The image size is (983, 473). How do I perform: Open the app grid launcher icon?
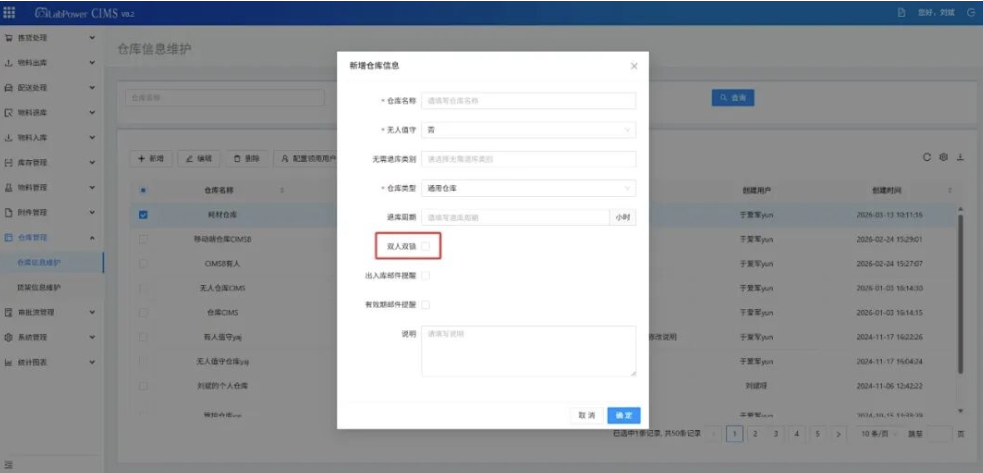pos(9,12)
